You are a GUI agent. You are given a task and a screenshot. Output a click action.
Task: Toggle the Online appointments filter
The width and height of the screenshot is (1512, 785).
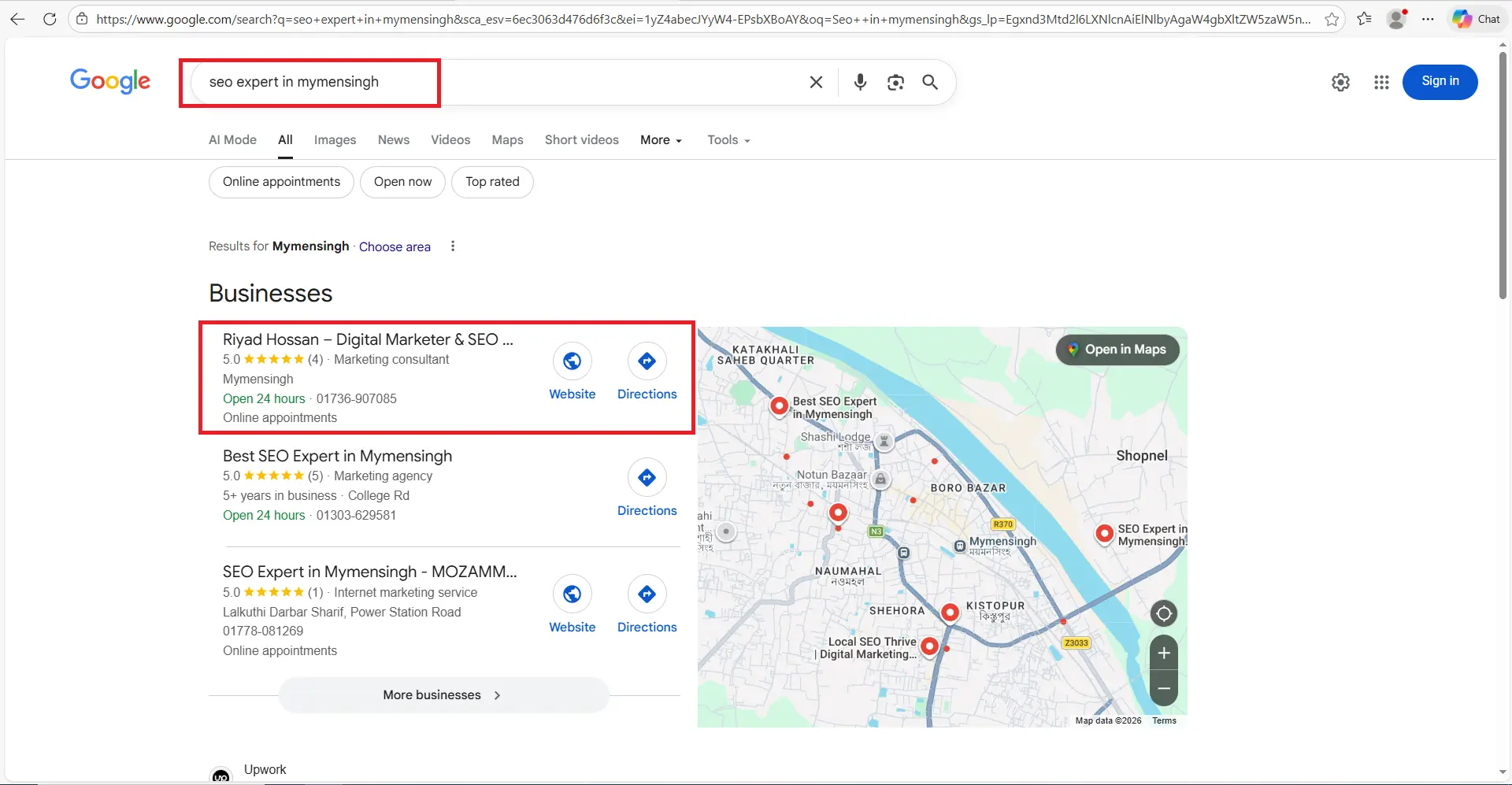pos(280,182)
